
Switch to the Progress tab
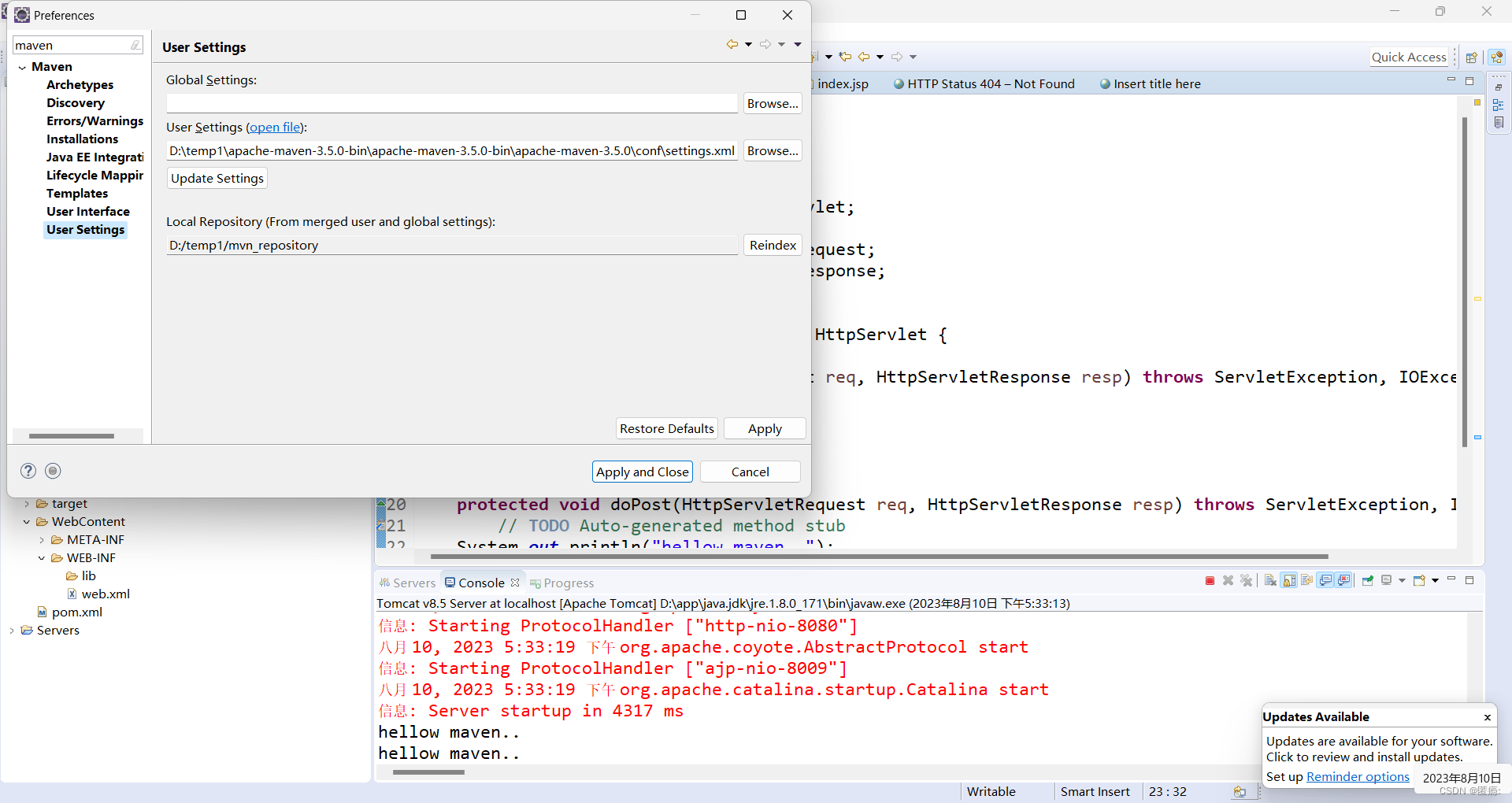[561, 583]
